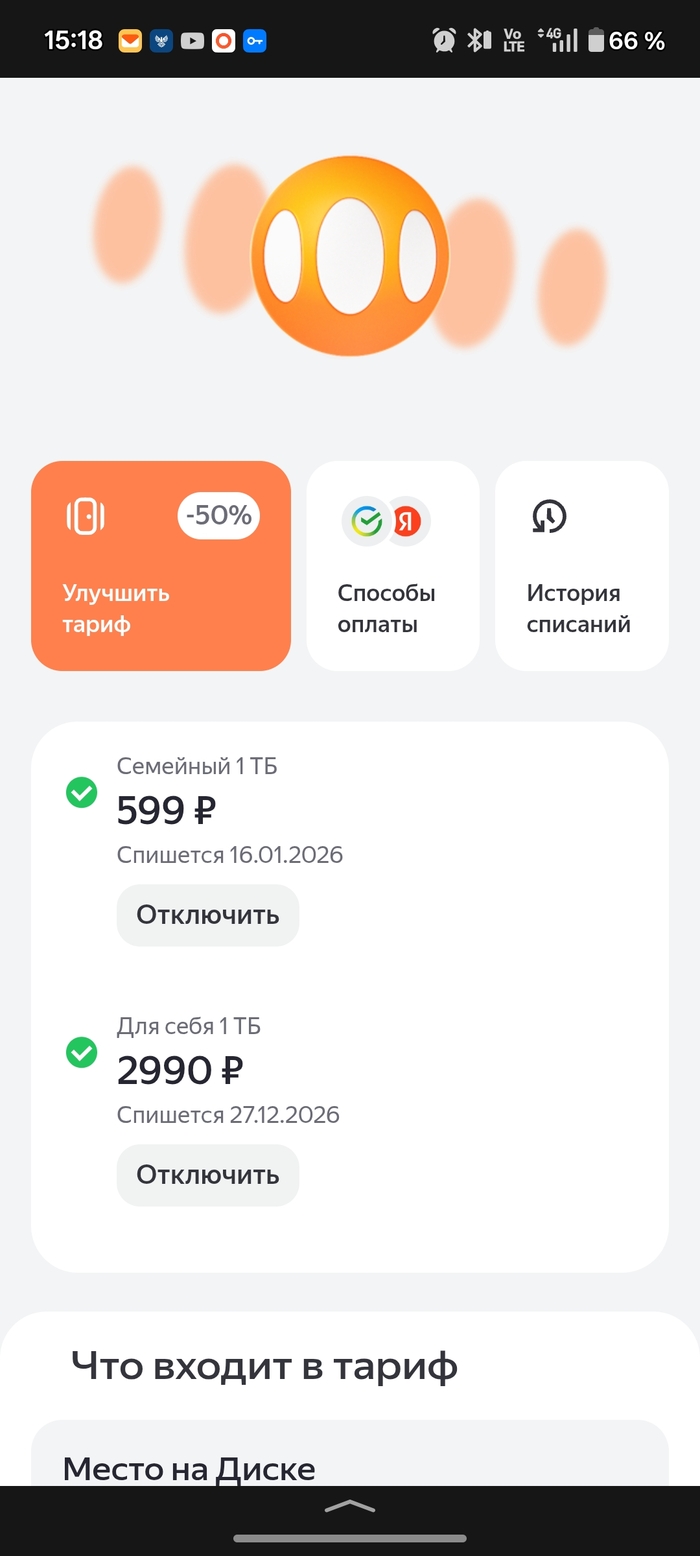The image size is (700, 1556).
Task: Open Способы оплаты payment methods
Action: pyautogui.click(x=392, y=566)
